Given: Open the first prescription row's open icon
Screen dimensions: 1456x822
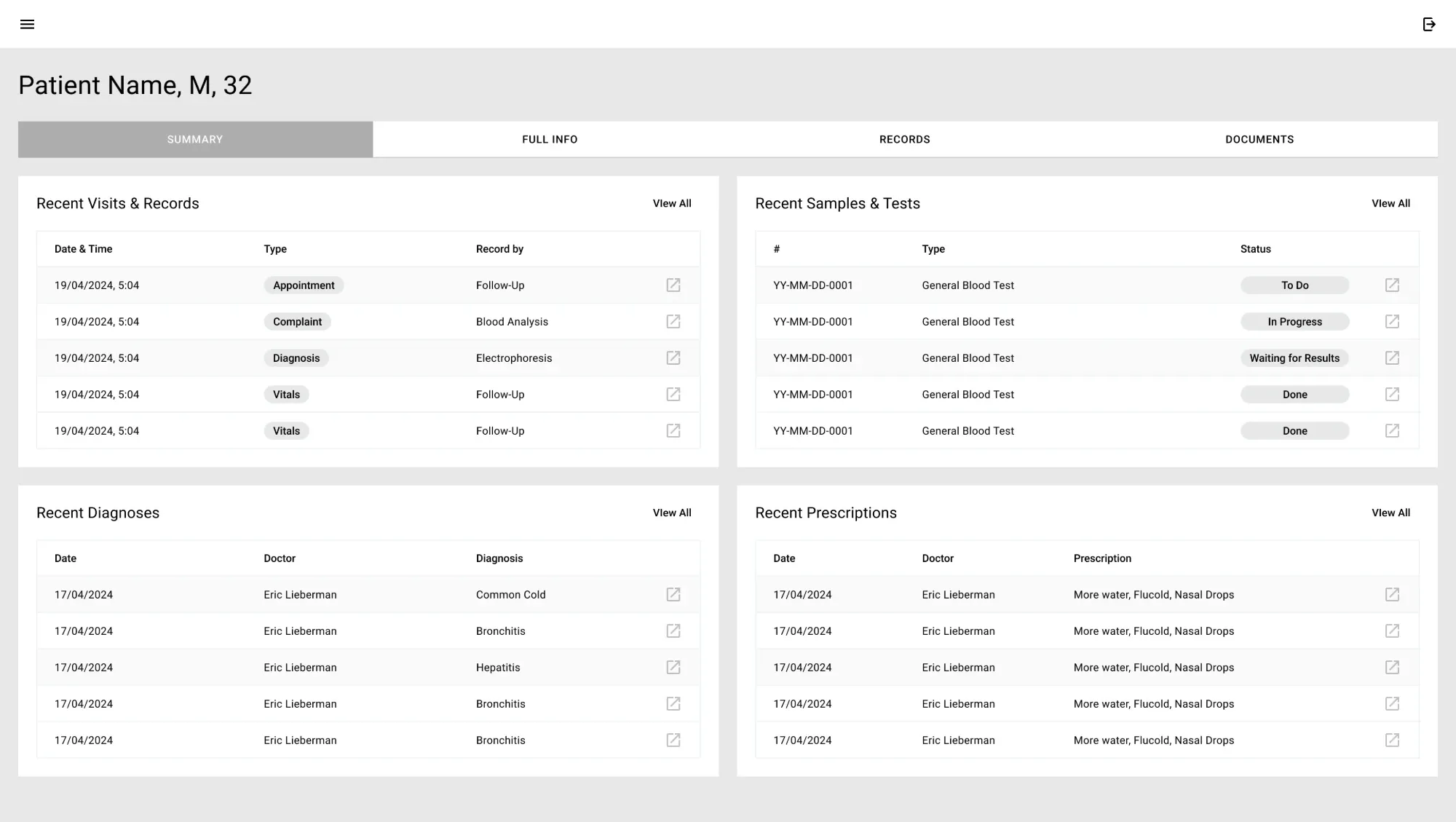Looking at the screenshot, I should tap(1392, 594).
